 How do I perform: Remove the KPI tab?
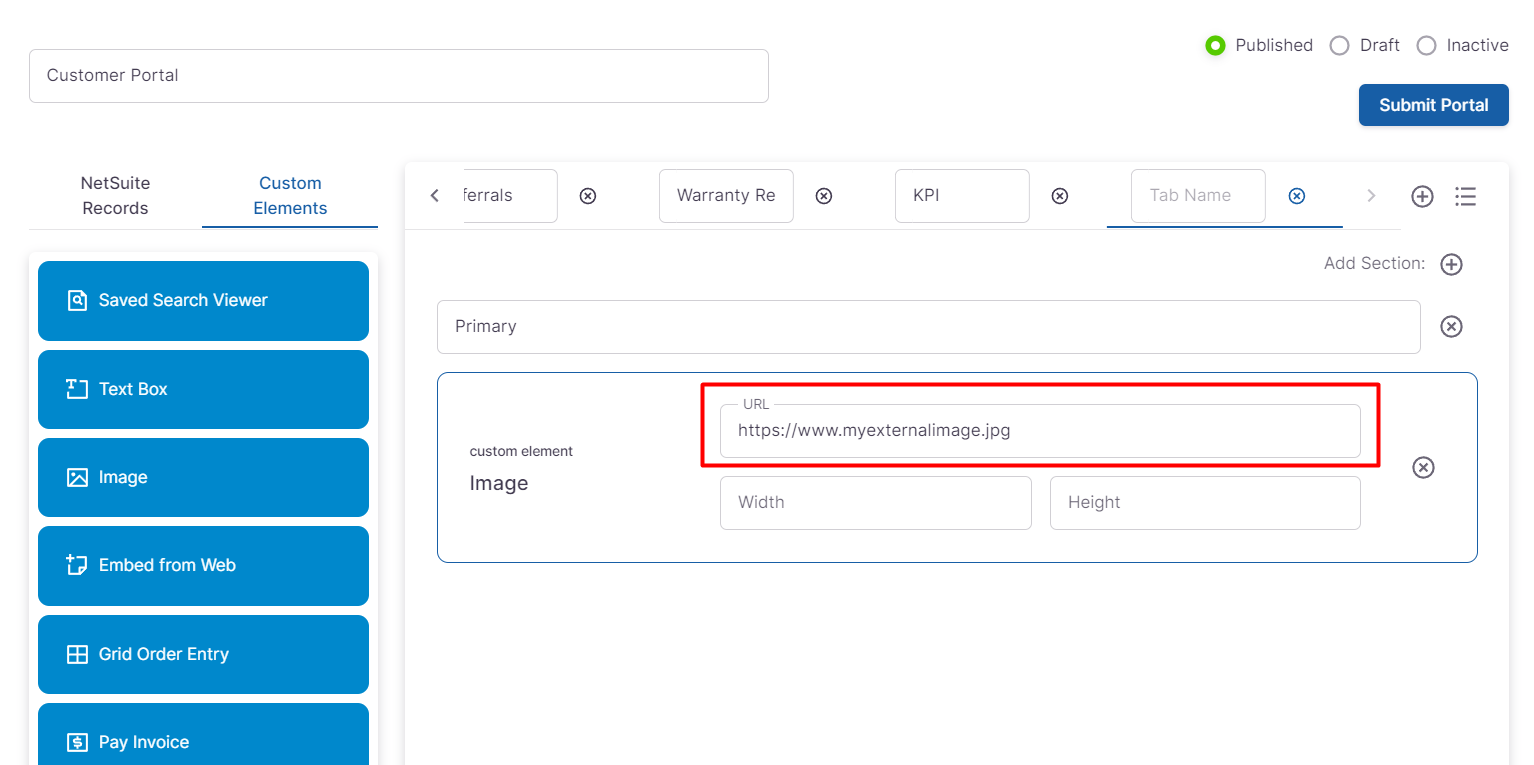pyautogui.click(x=1059, y=196)
